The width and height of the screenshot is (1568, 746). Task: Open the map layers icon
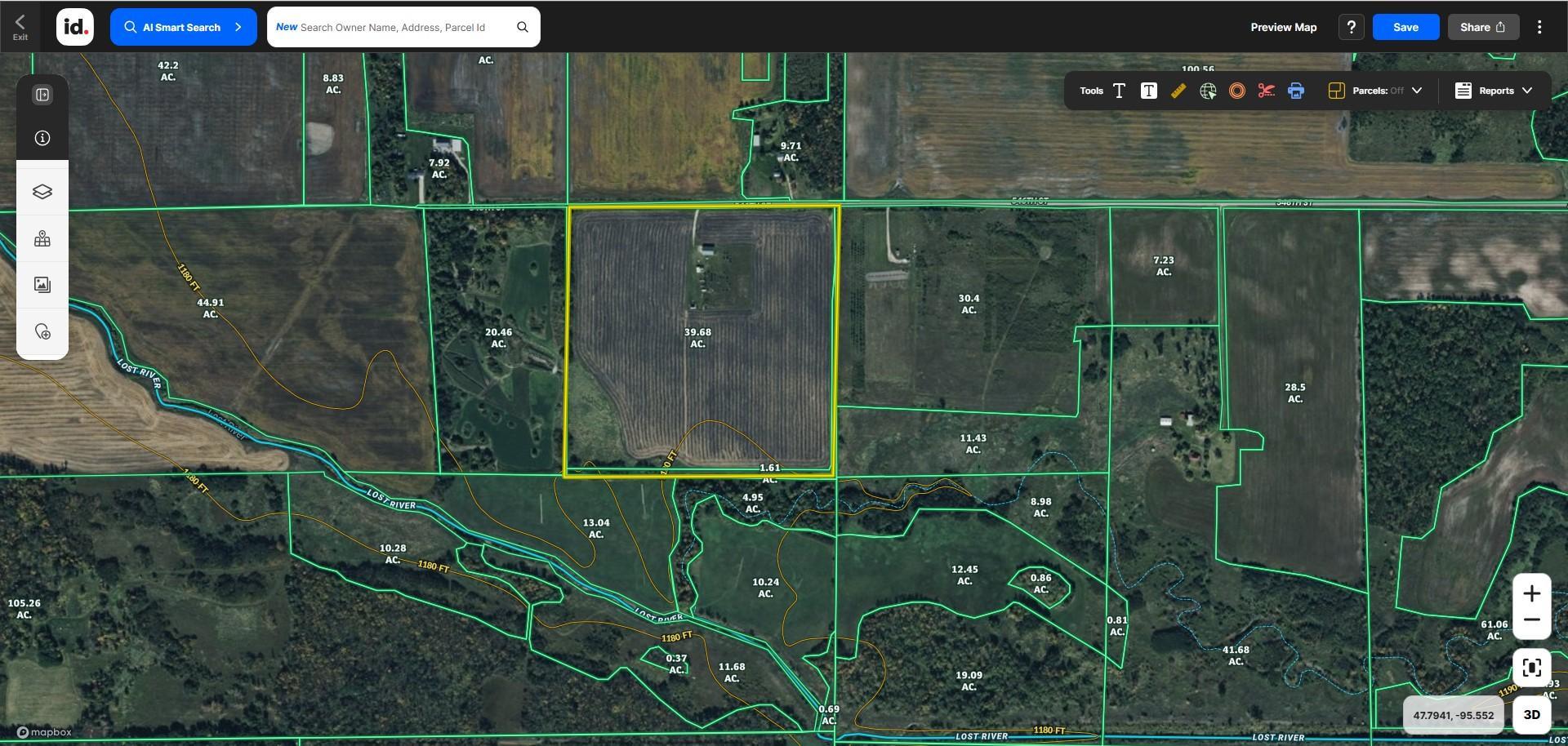42,191
